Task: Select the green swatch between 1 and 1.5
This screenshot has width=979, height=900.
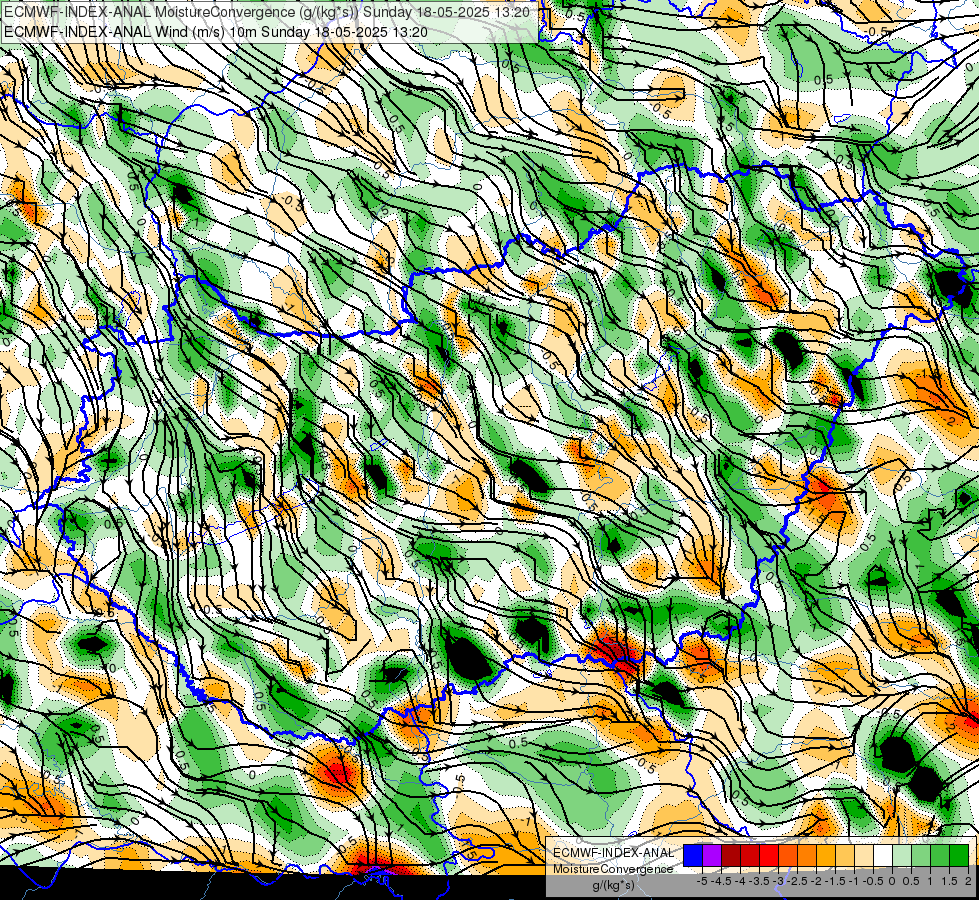Action: 940,855
